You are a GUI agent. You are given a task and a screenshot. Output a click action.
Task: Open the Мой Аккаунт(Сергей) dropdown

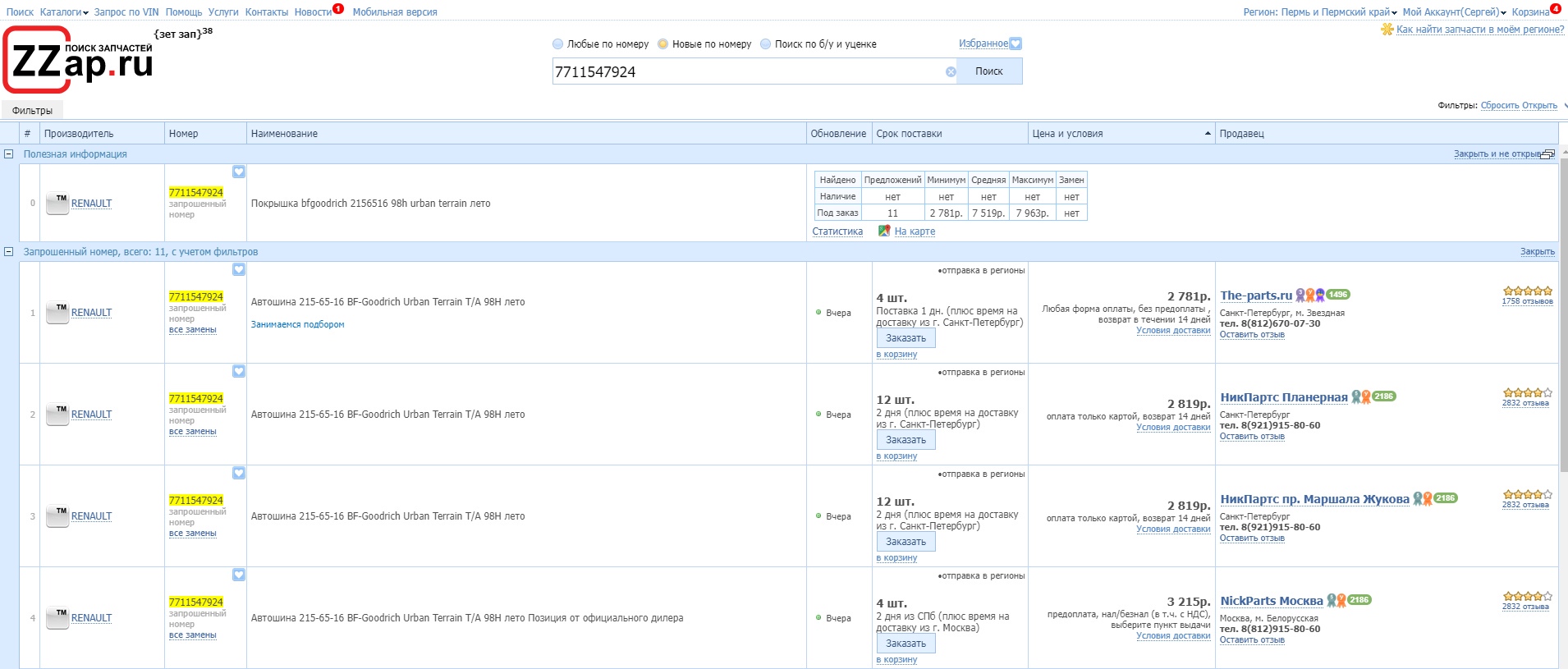click(x=1454, y=12)
